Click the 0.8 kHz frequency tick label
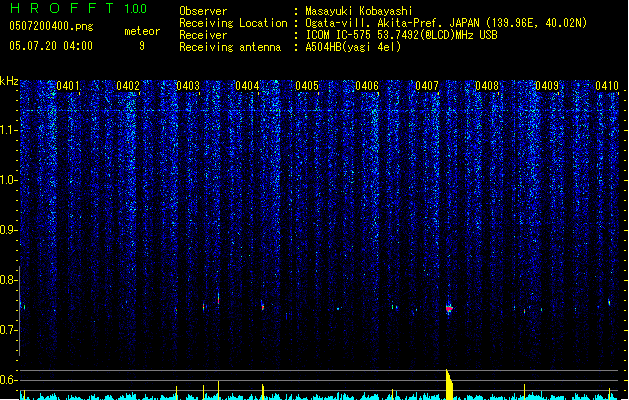This screenshot has width=629, height=400. (x=8, y=280)
